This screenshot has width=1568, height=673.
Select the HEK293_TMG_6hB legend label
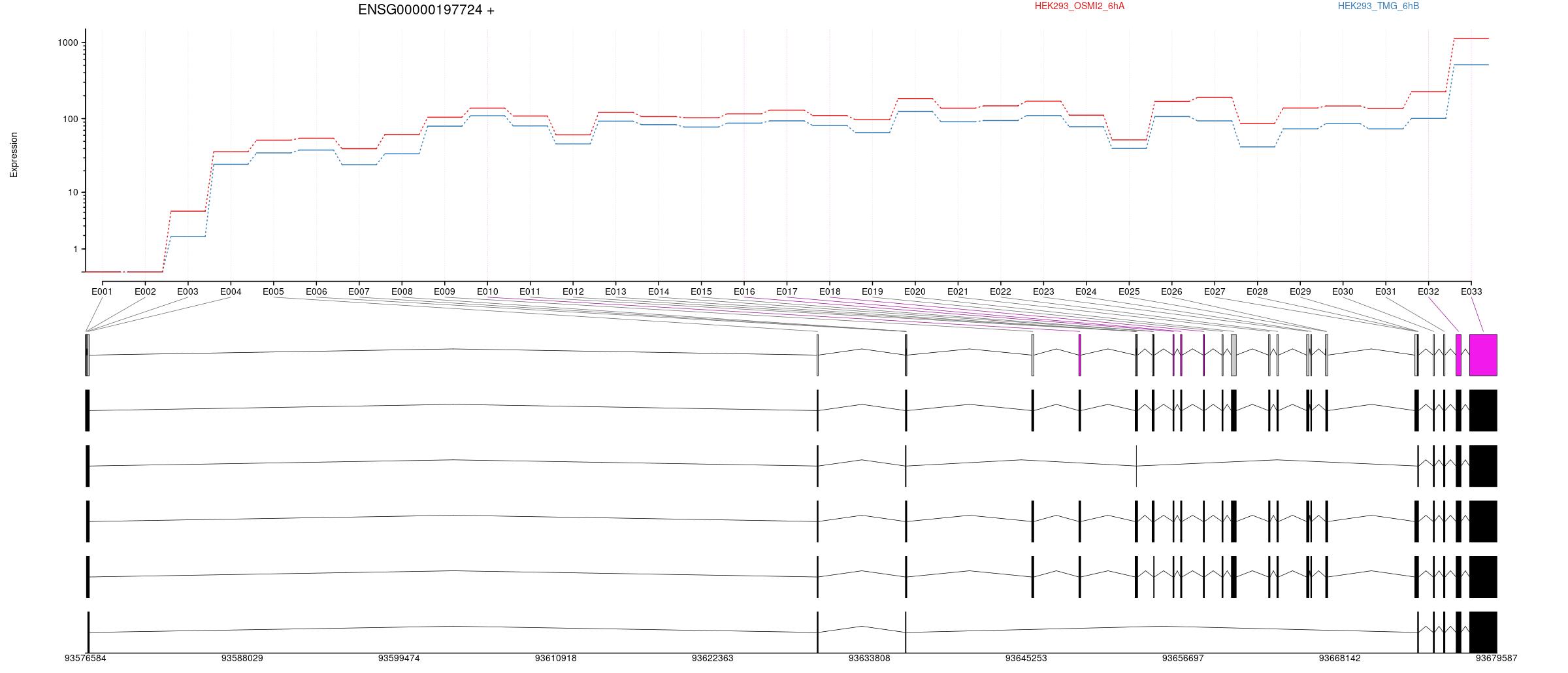click(1378, 6)
